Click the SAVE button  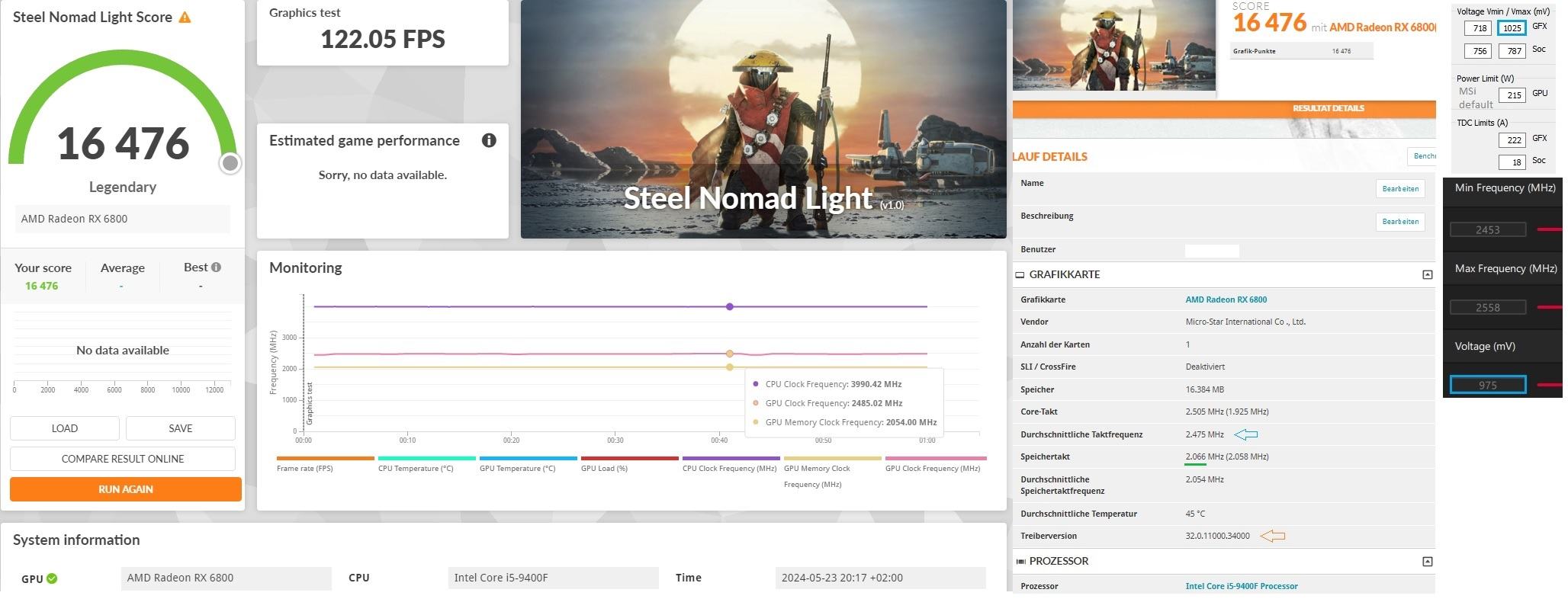[181, 428]
